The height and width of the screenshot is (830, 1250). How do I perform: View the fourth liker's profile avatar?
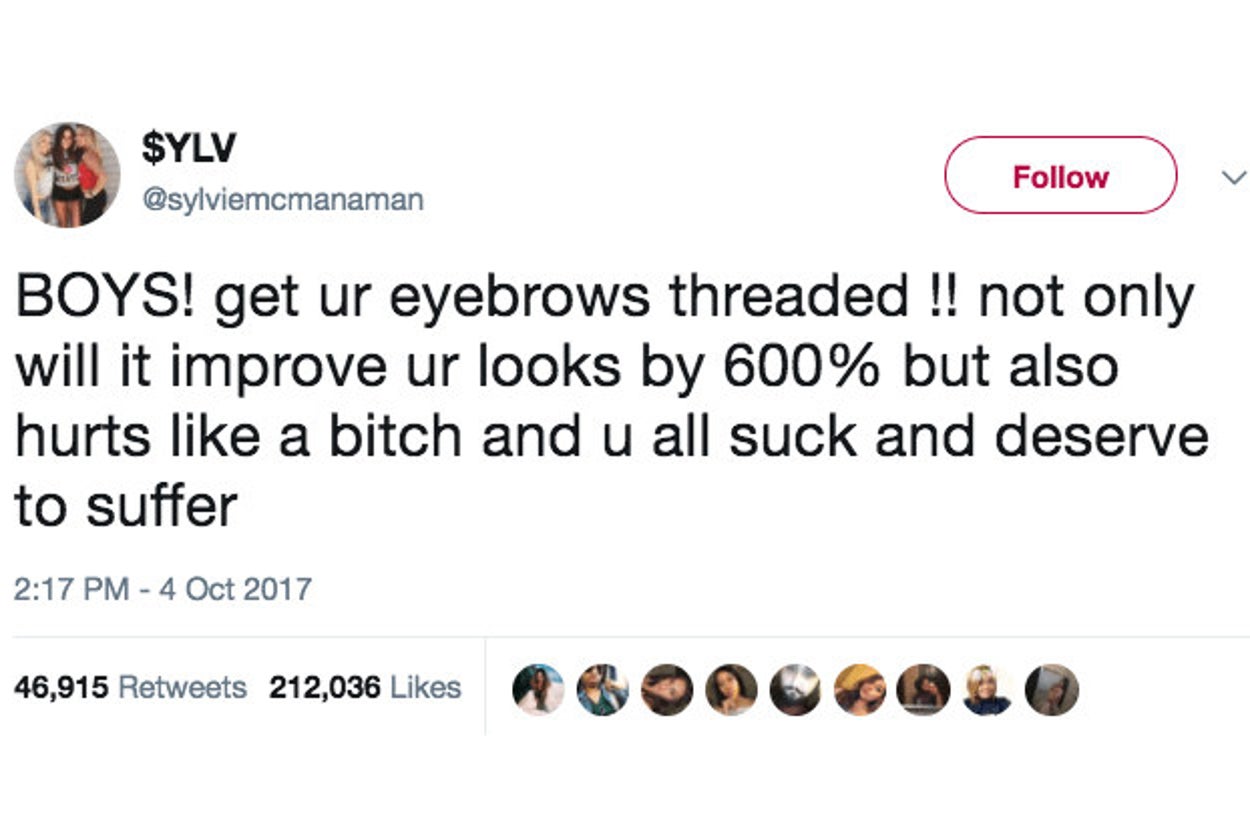731,689
